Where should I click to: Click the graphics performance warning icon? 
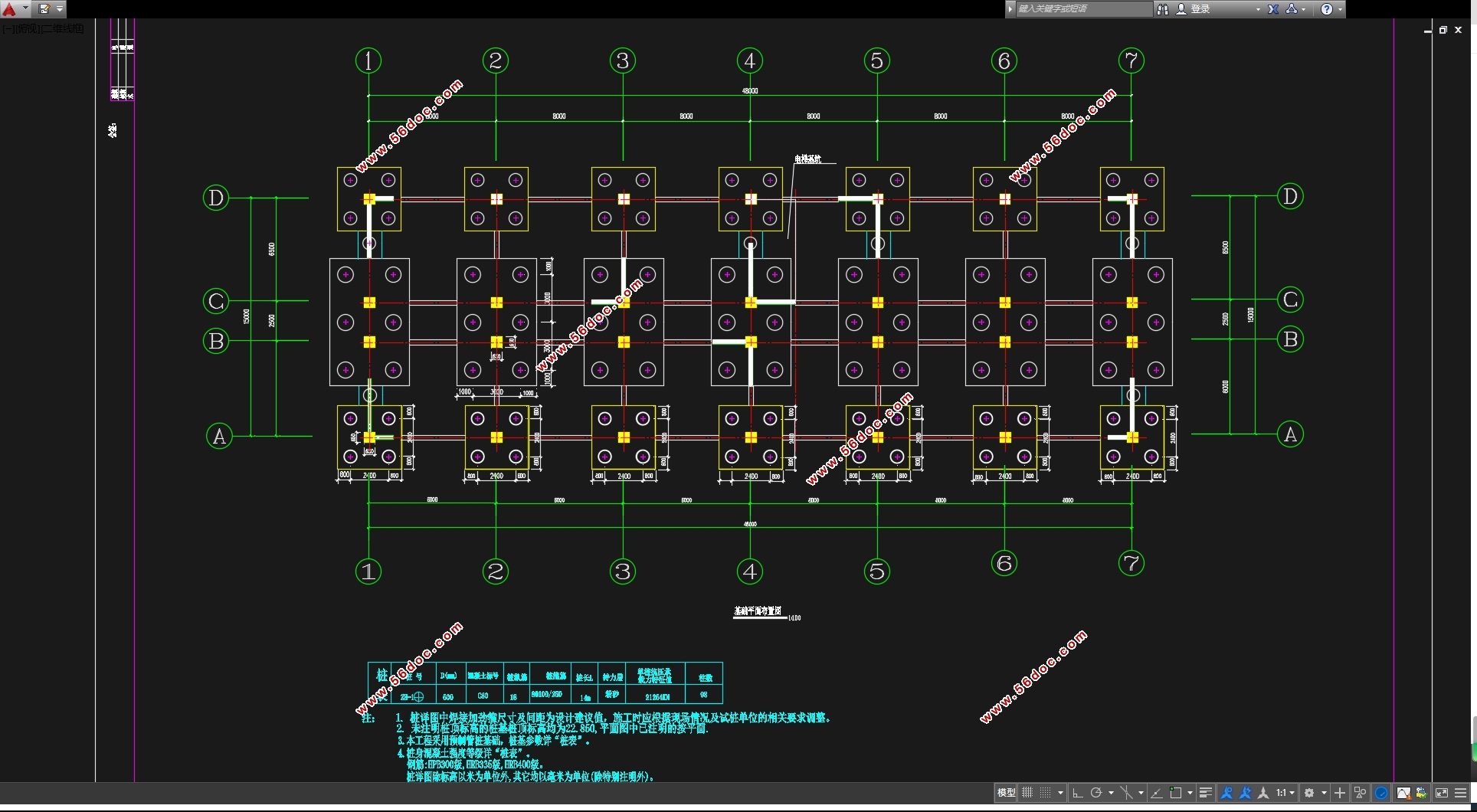[x=1403, y=793]
